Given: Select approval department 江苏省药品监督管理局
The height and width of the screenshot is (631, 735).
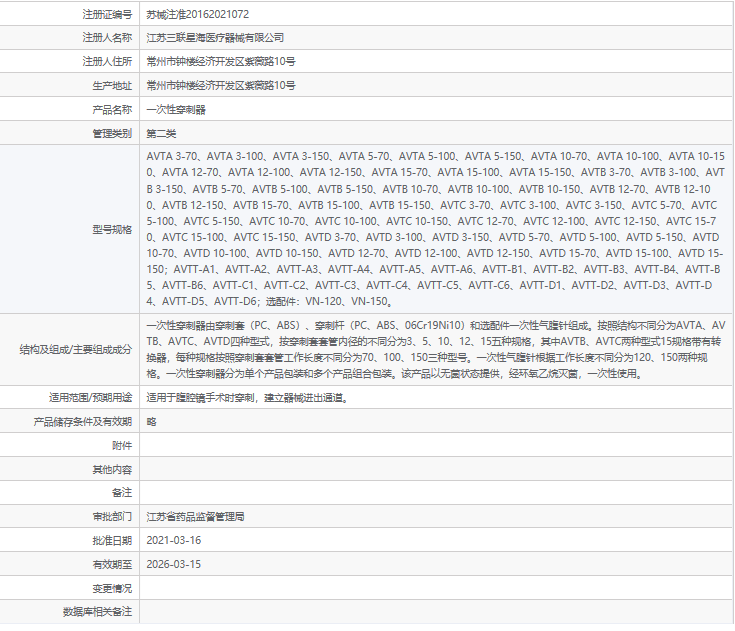Looking at the screenshot, I should pos(195,517).
